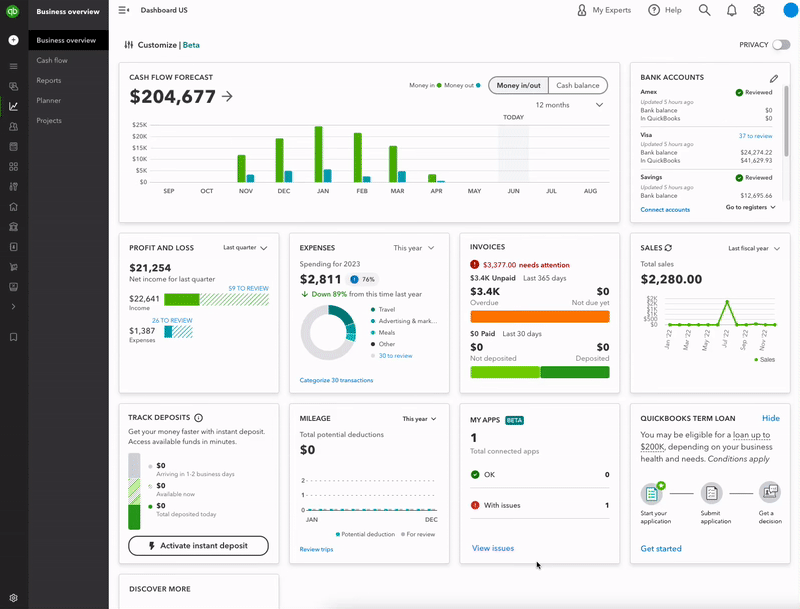
Task: Click Review trips link
Action: coord(316,549)
